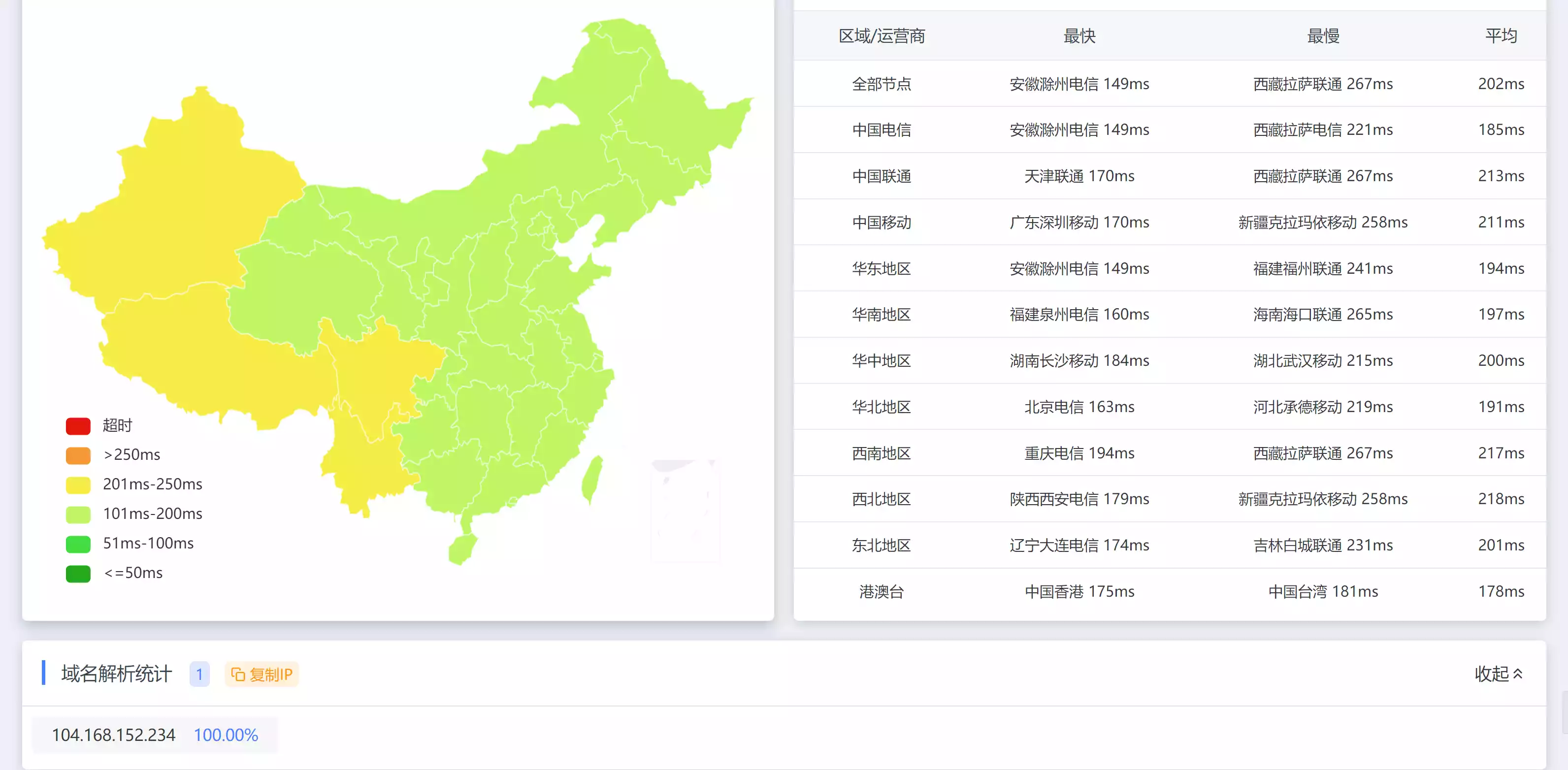Click 海南海口联通 265ms cell
The width and height of the screenshot is (1568, 770).
click(1323, 314)
